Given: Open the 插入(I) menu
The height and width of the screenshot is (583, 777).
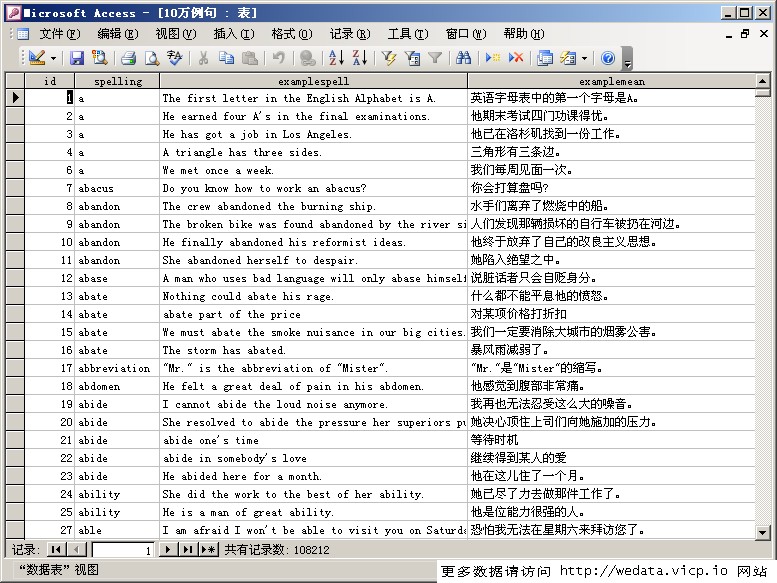Looking at the screenshot, I should 233,34.
